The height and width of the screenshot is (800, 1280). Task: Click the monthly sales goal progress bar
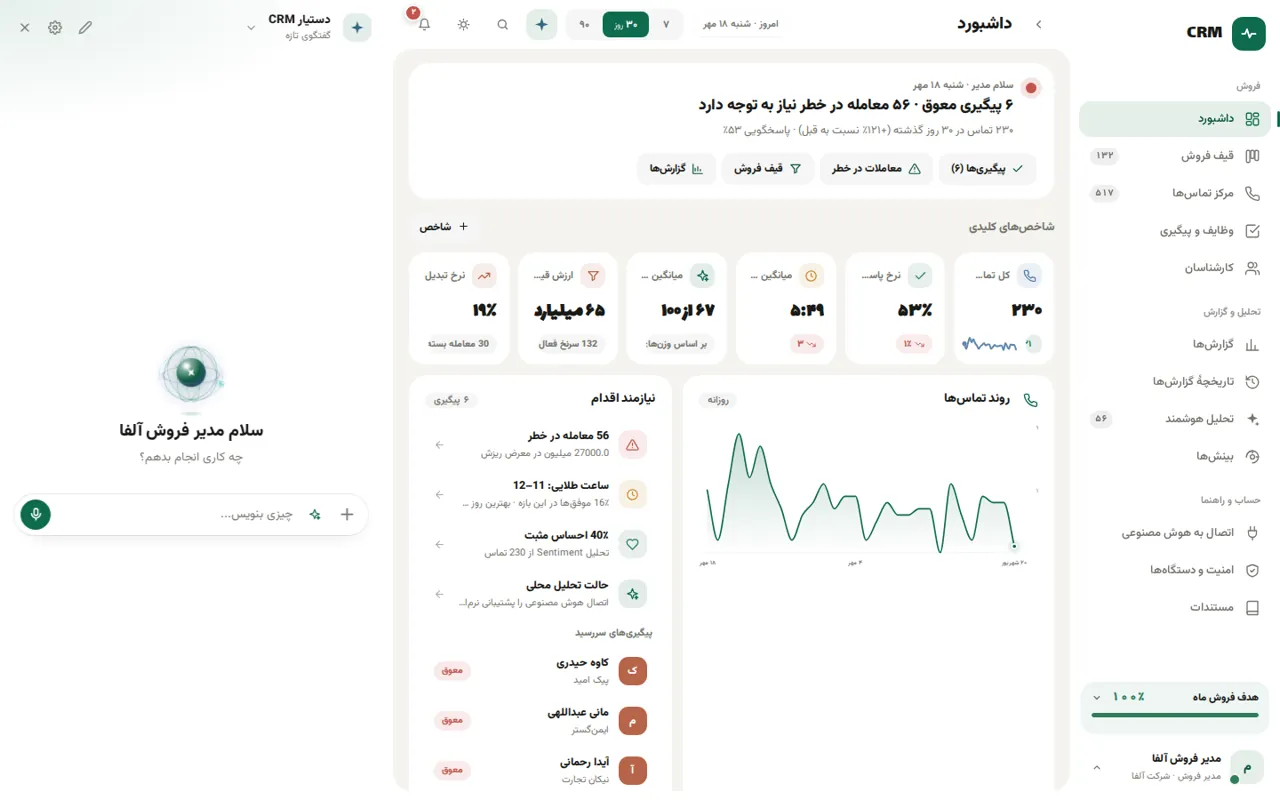coord(1174,715)
